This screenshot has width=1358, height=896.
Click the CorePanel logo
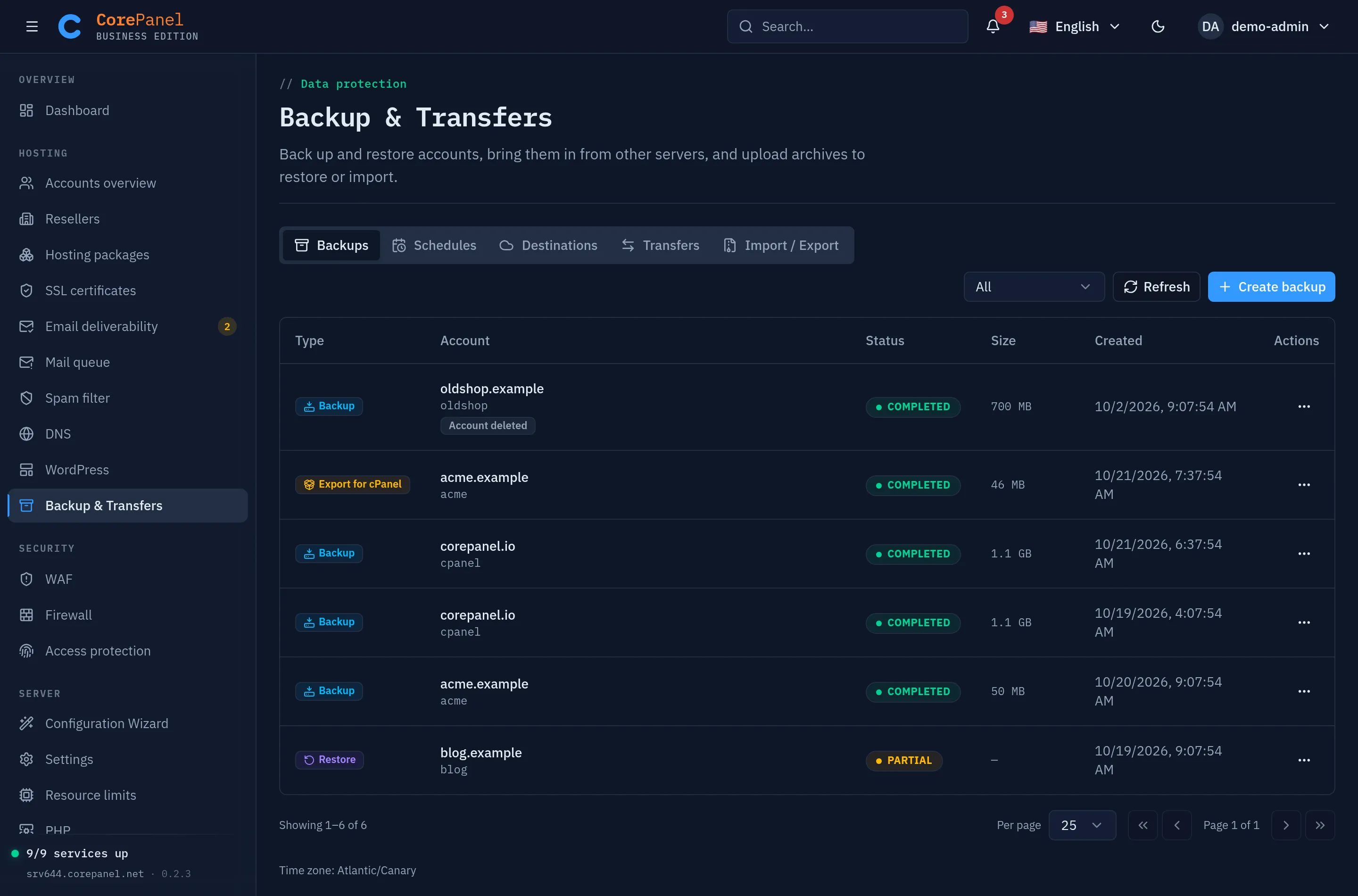point(128,26)
